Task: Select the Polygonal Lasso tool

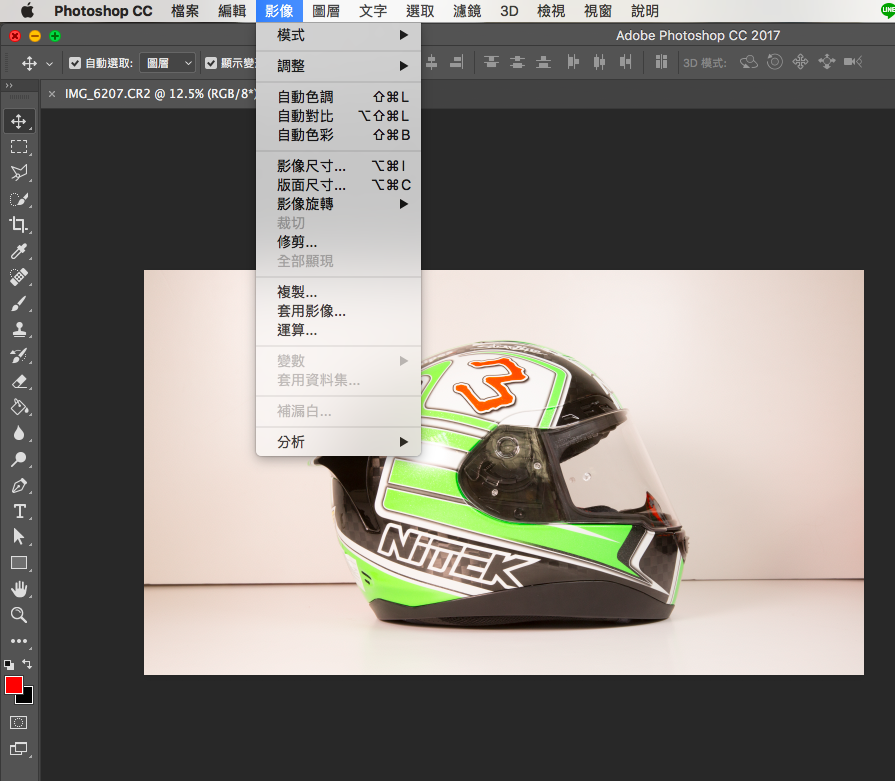Action: [x=19, y=172]
